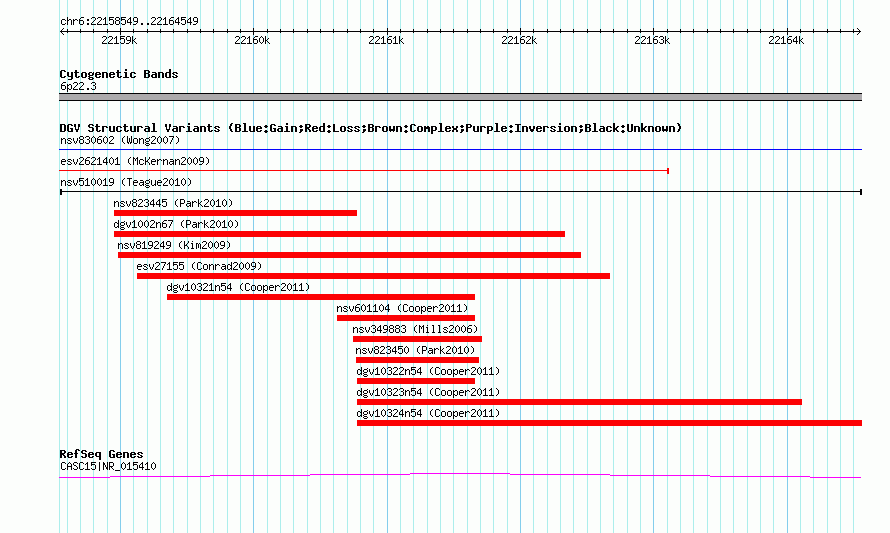Click the chr6:22158549..22164549 coordinate label
This screenshot has width=890, height=533.
tap(129, 22)
